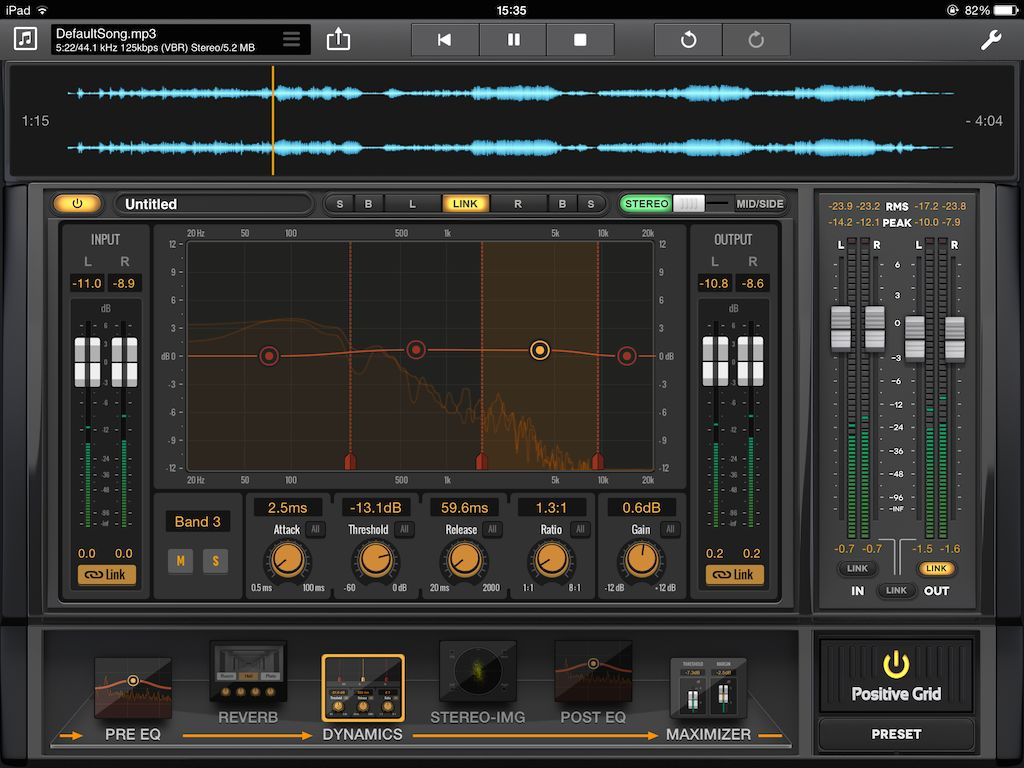
Task: Enable All mode for the Attack knob
Action: 318,529
